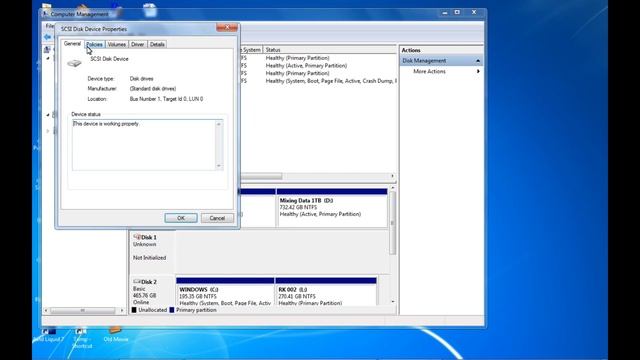The height and width of the screenshot is (360, 640).
Task: Switch to the Policies tab
Action: point(94,44)
